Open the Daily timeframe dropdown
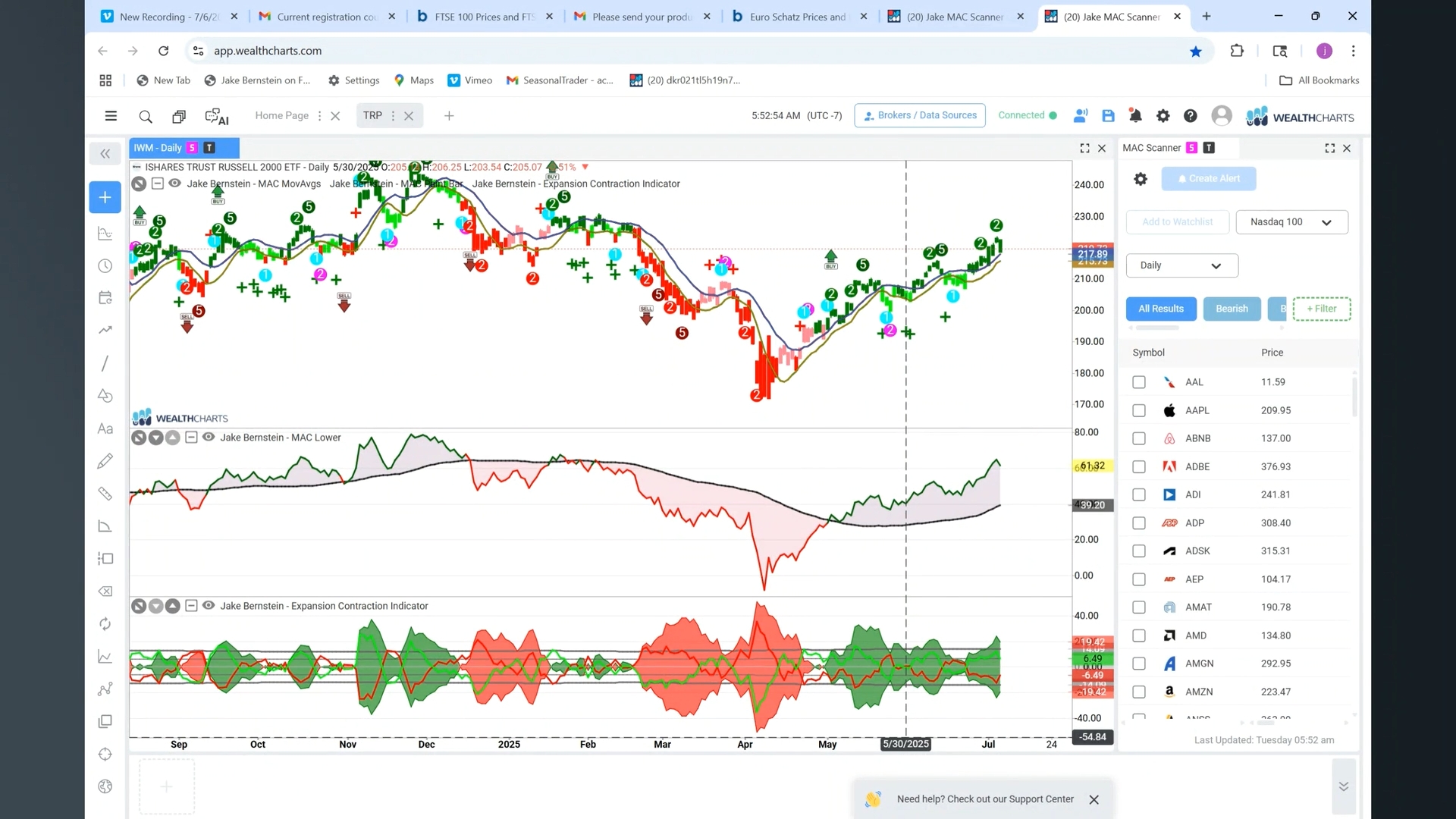Viewport: 1456px width, 819px height. [x=1182, y=265]
